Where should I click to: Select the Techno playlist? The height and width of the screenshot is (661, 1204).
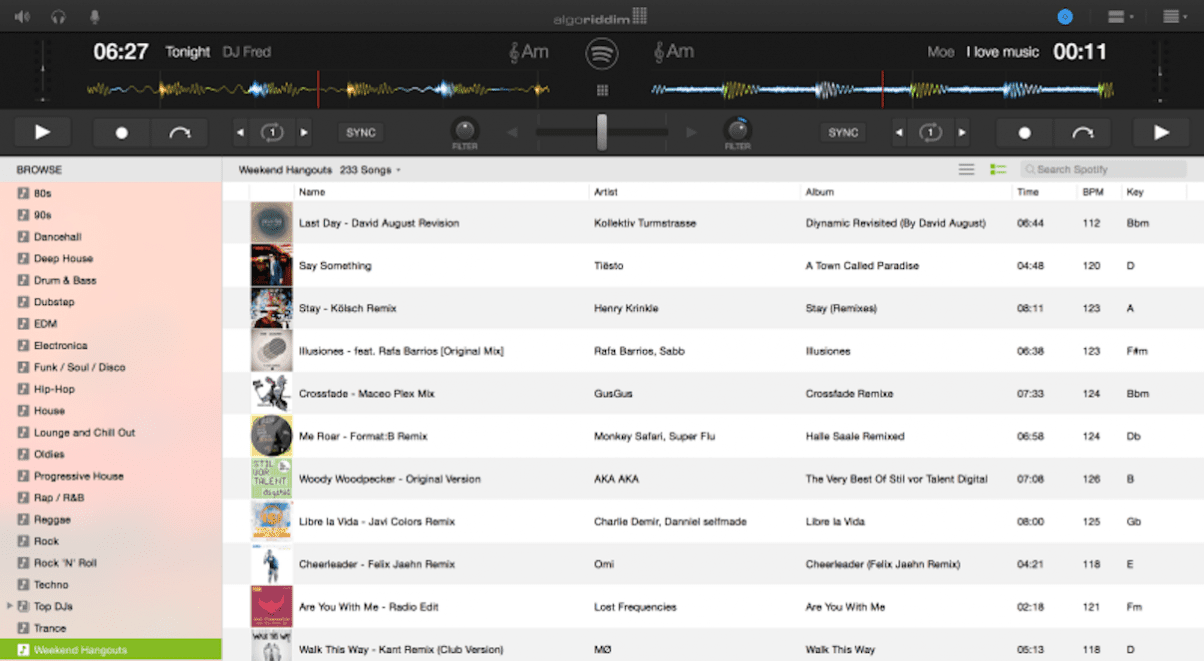(111, 584)
